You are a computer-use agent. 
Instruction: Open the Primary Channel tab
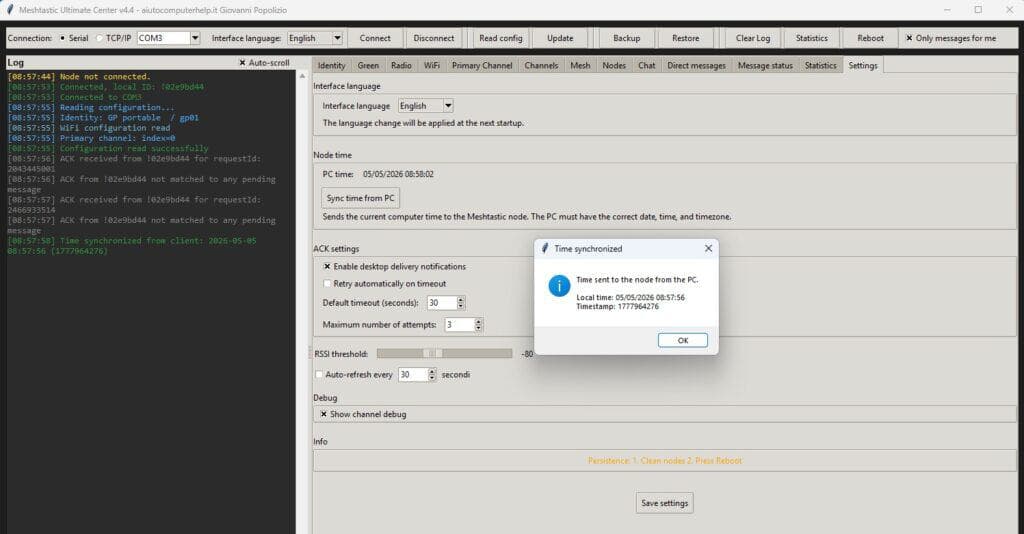482,65
